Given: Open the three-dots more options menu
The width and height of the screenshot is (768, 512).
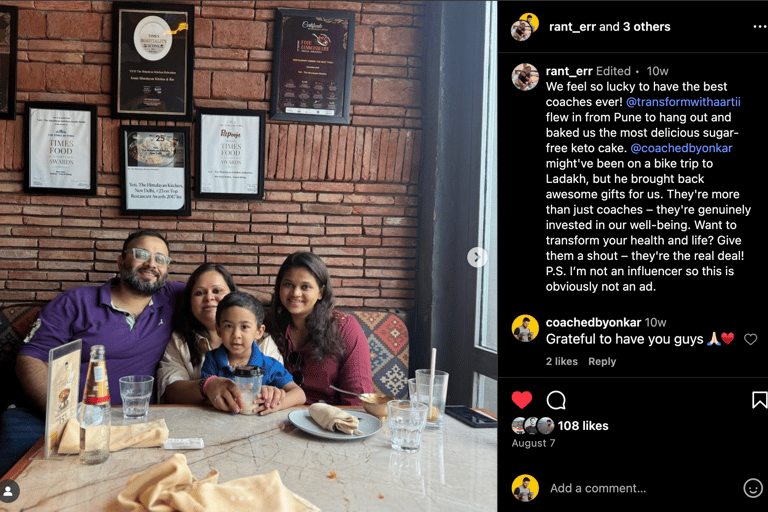Looking at the screenshot, I should coord(759,26).
